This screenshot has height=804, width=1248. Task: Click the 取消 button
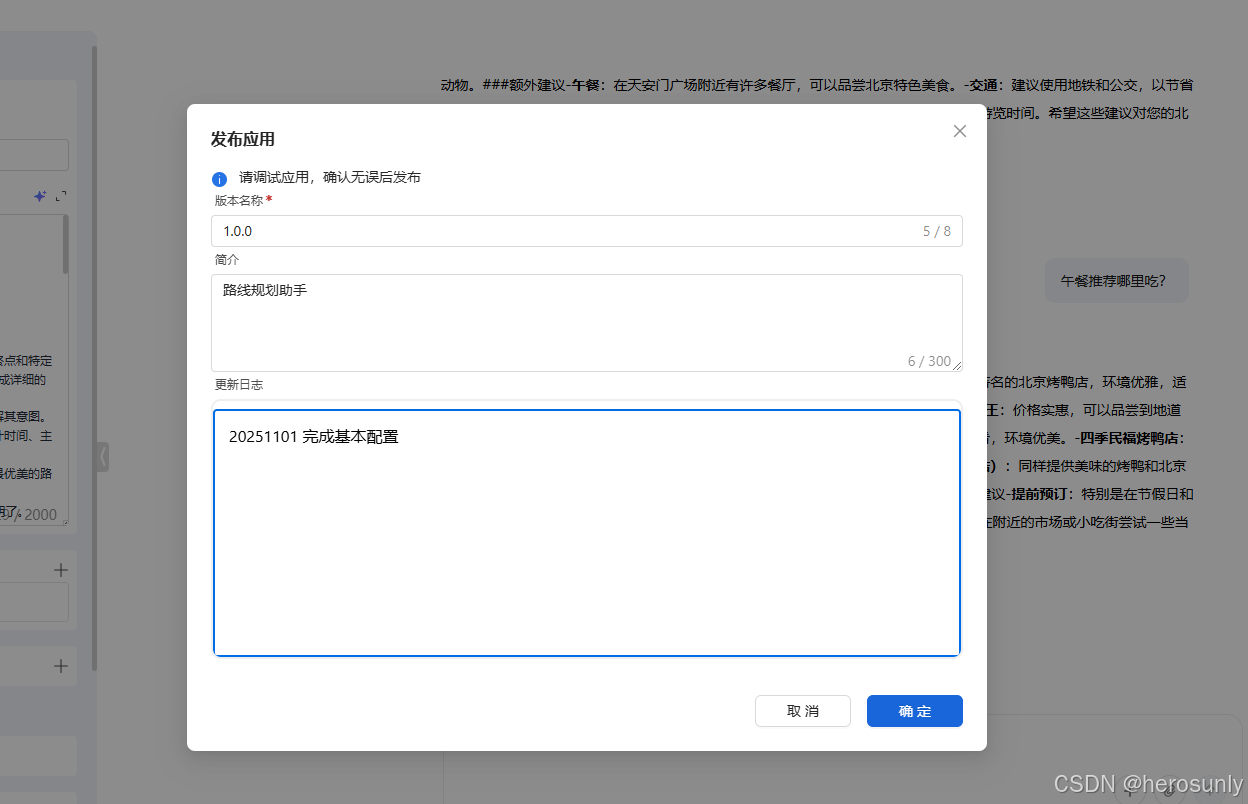(x=803, y=711)
